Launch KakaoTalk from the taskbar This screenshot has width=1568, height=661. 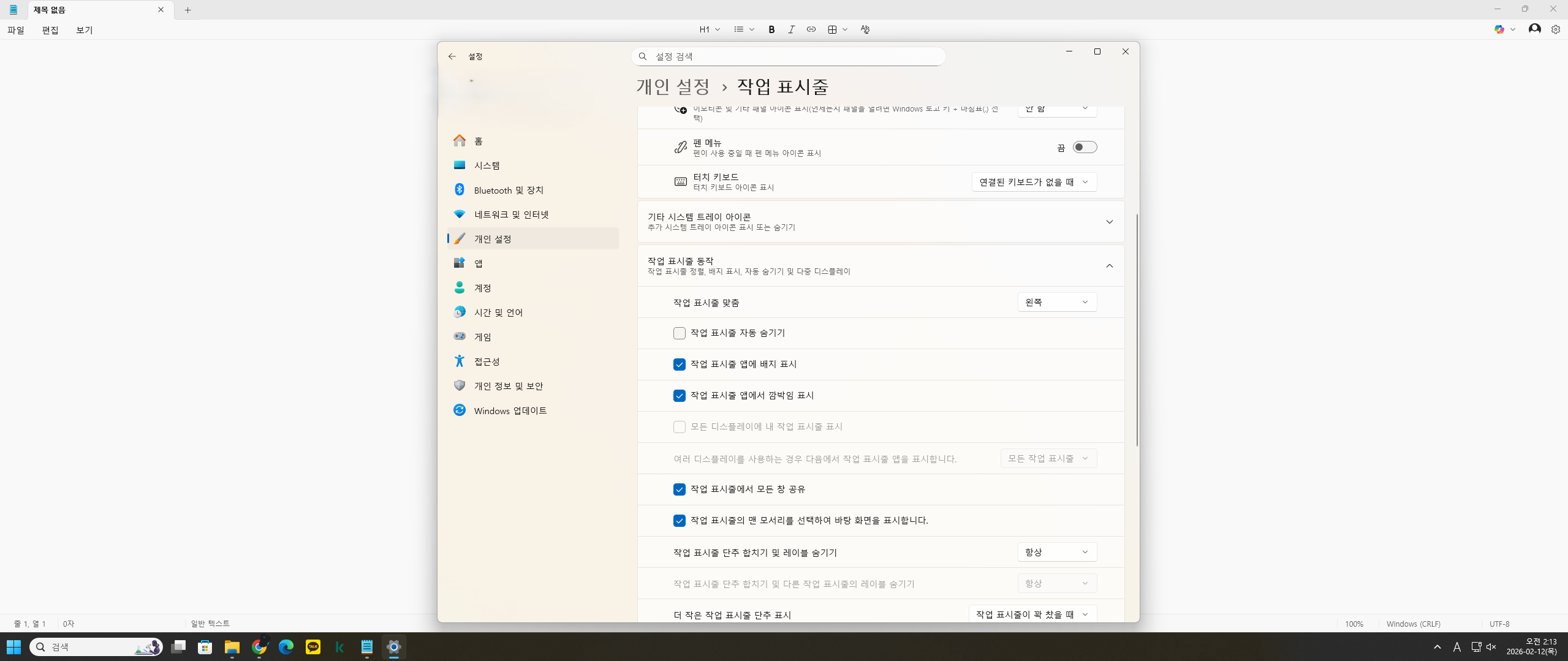[x=312, y=647]
